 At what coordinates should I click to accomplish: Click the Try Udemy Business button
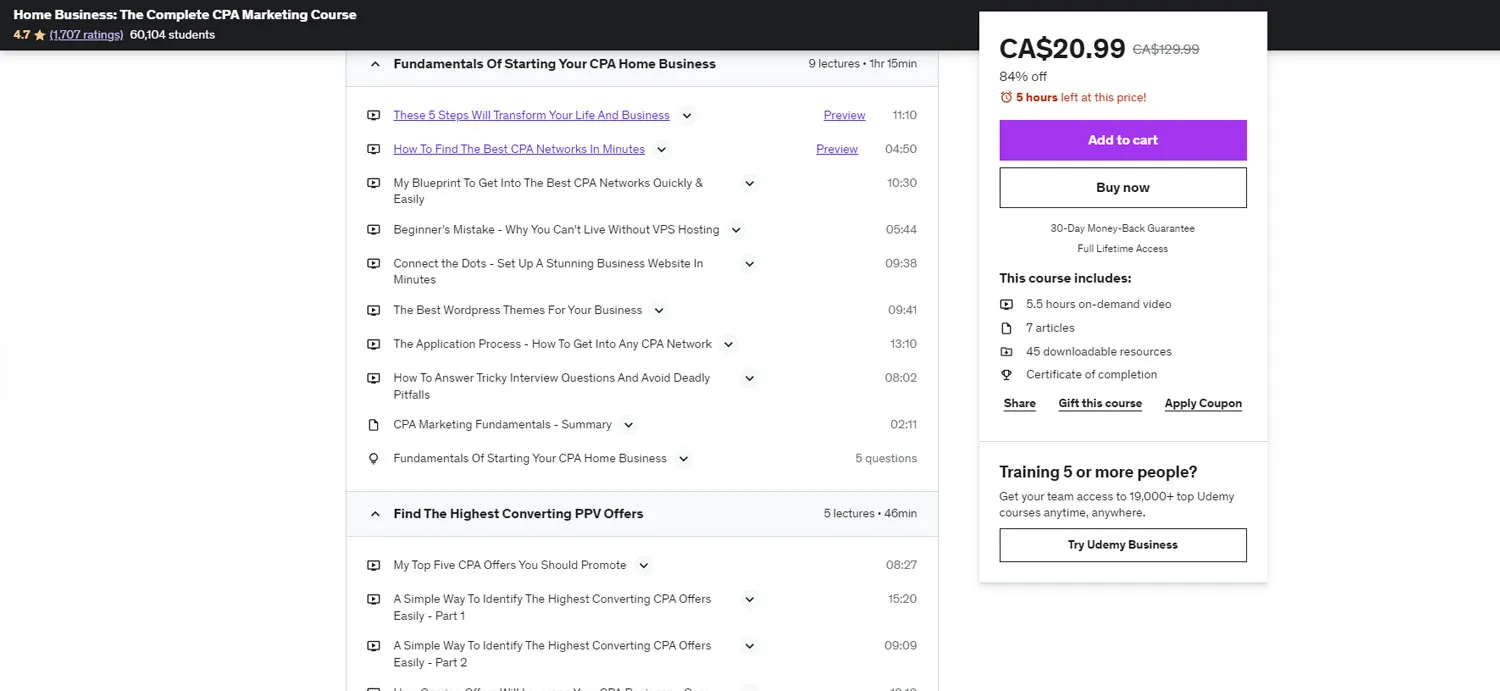click(1122, 545)
